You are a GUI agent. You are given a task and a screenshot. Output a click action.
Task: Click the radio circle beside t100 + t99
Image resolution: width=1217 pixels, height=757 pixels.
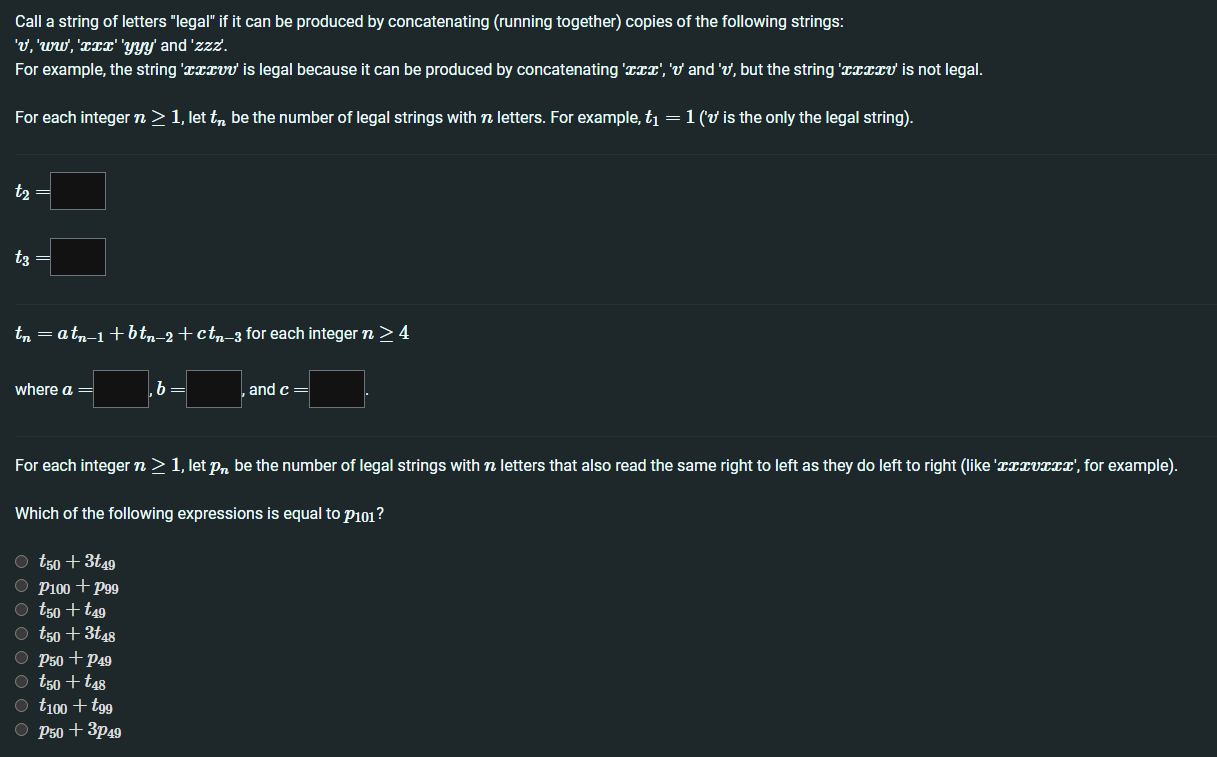click(x=21, y=706)
